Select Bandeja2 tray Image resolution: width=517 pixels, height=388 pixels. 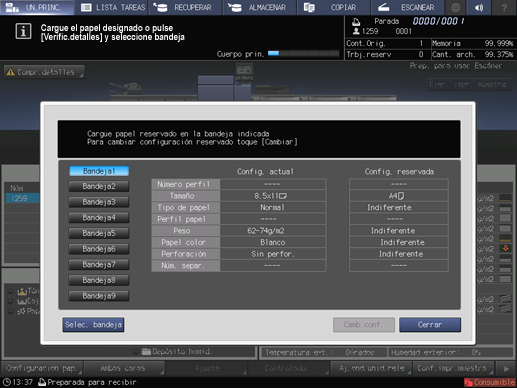tap(99, 186)
